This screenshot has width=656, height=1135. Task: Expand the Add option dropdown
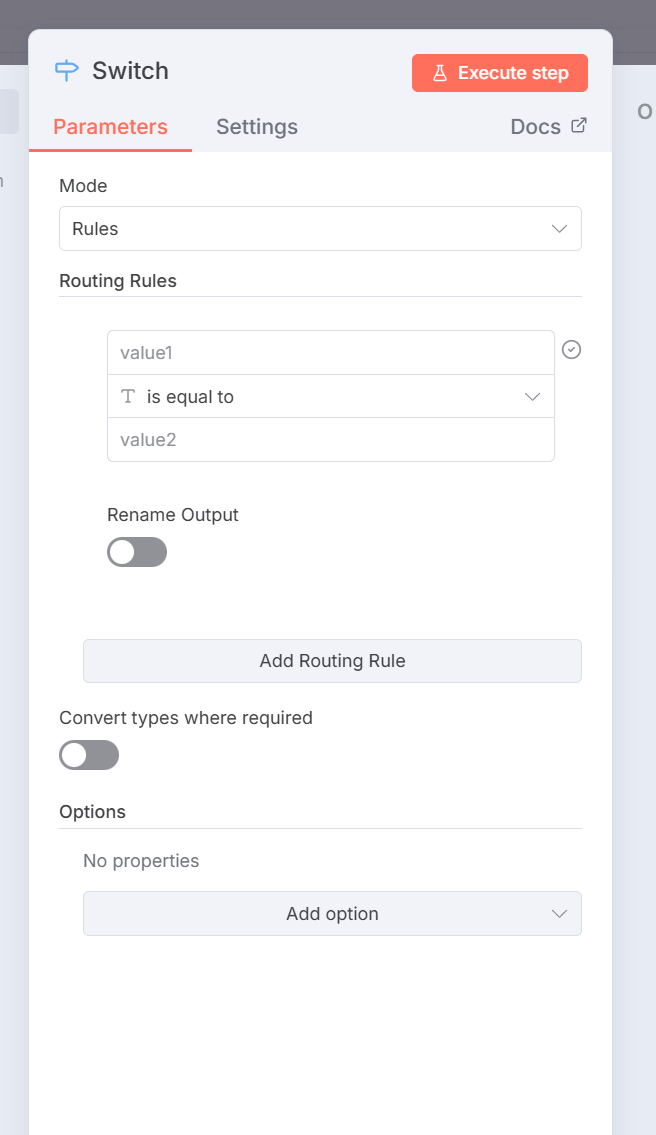[x=332, y=914]
